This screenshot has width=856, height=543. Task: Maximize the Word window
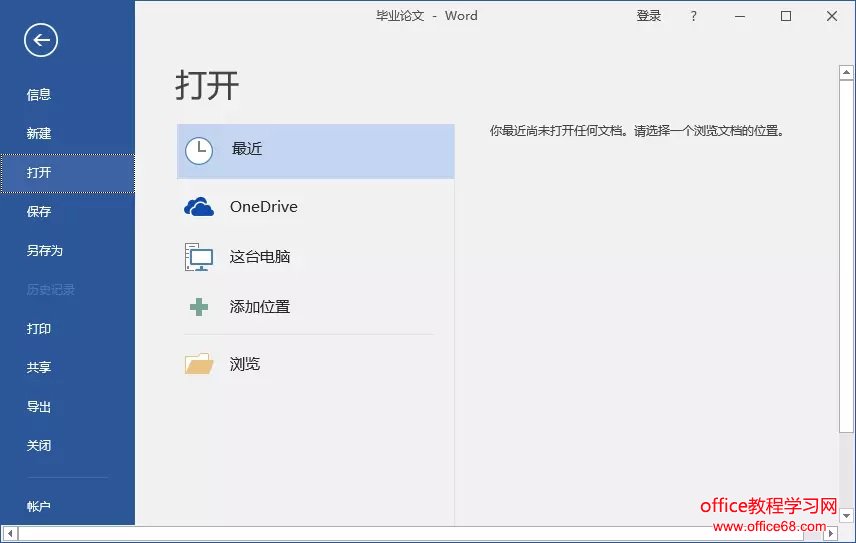(x=786, y=16)
